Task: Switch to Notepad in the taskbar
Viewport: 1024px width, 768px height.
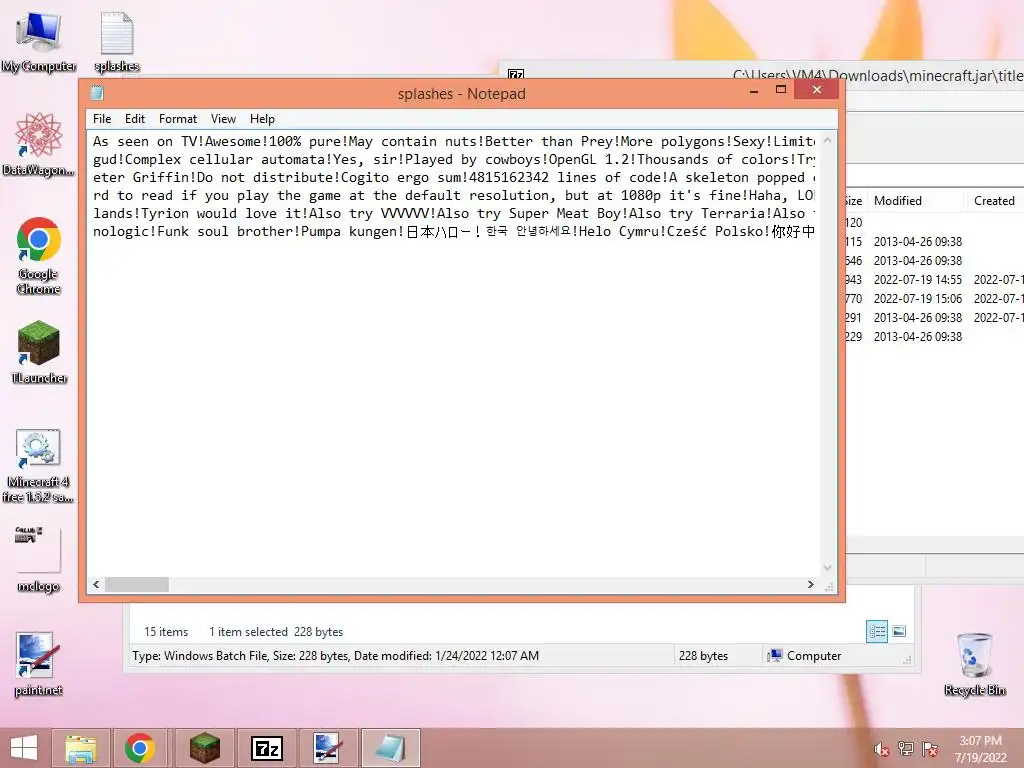Action: (390, 748)
